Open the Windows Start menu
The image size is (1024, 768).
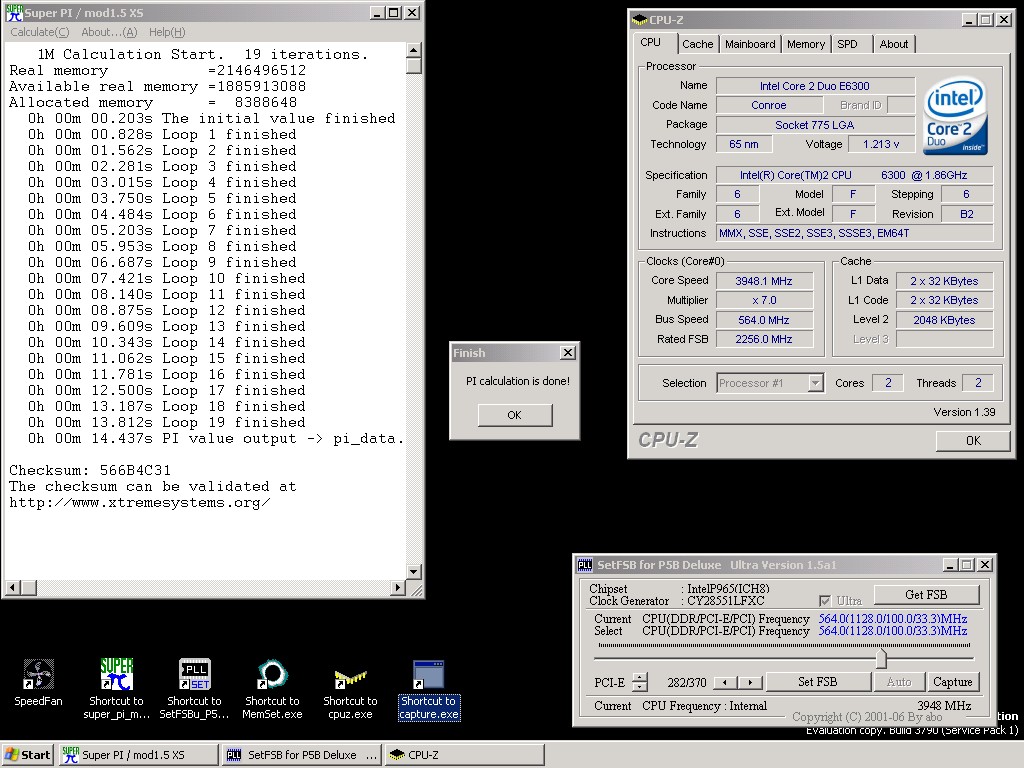[27, 755]
